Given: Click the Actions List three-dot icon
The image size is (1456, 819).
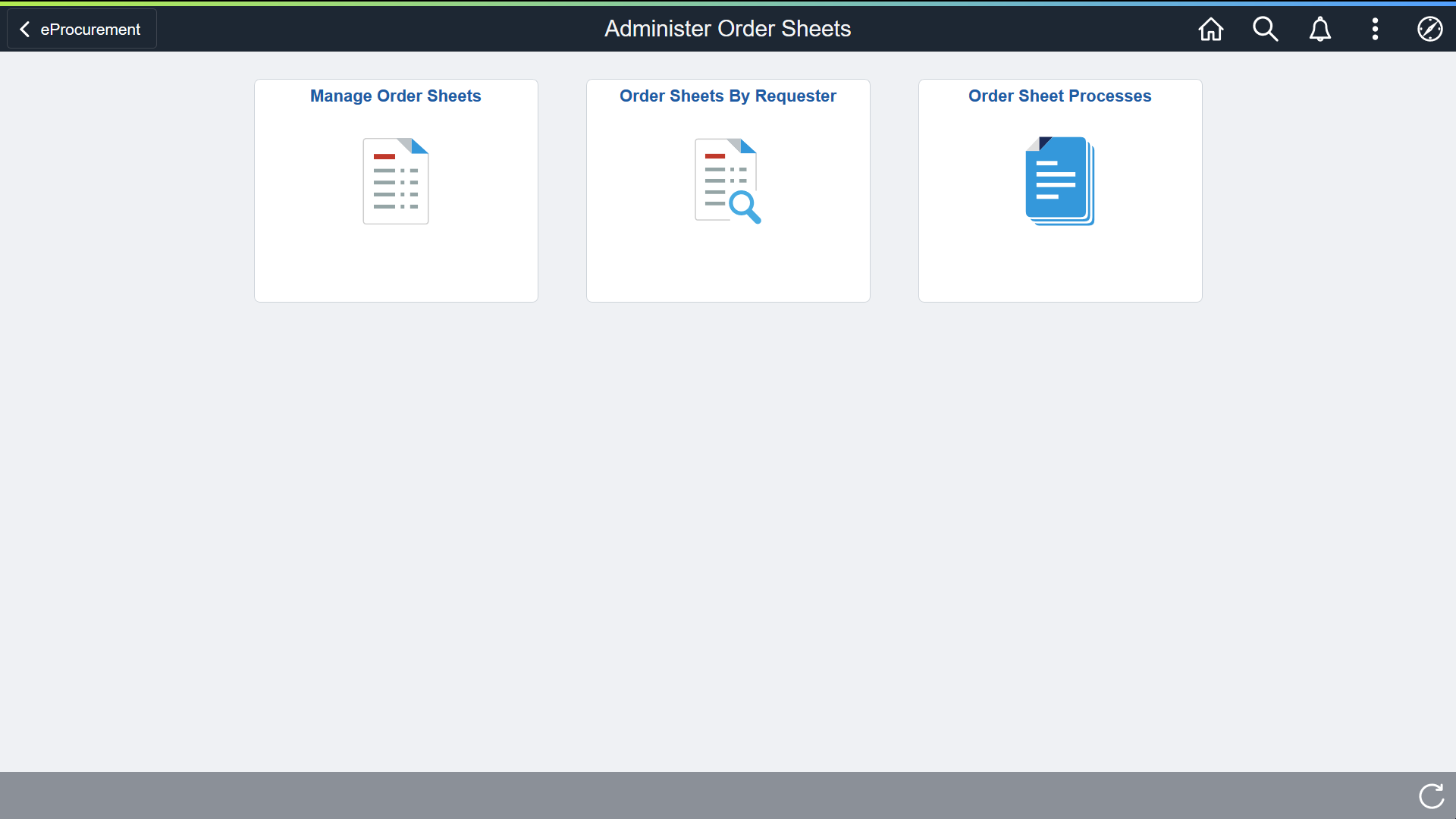Looking at the screenshot, I should coord(1375,29).
